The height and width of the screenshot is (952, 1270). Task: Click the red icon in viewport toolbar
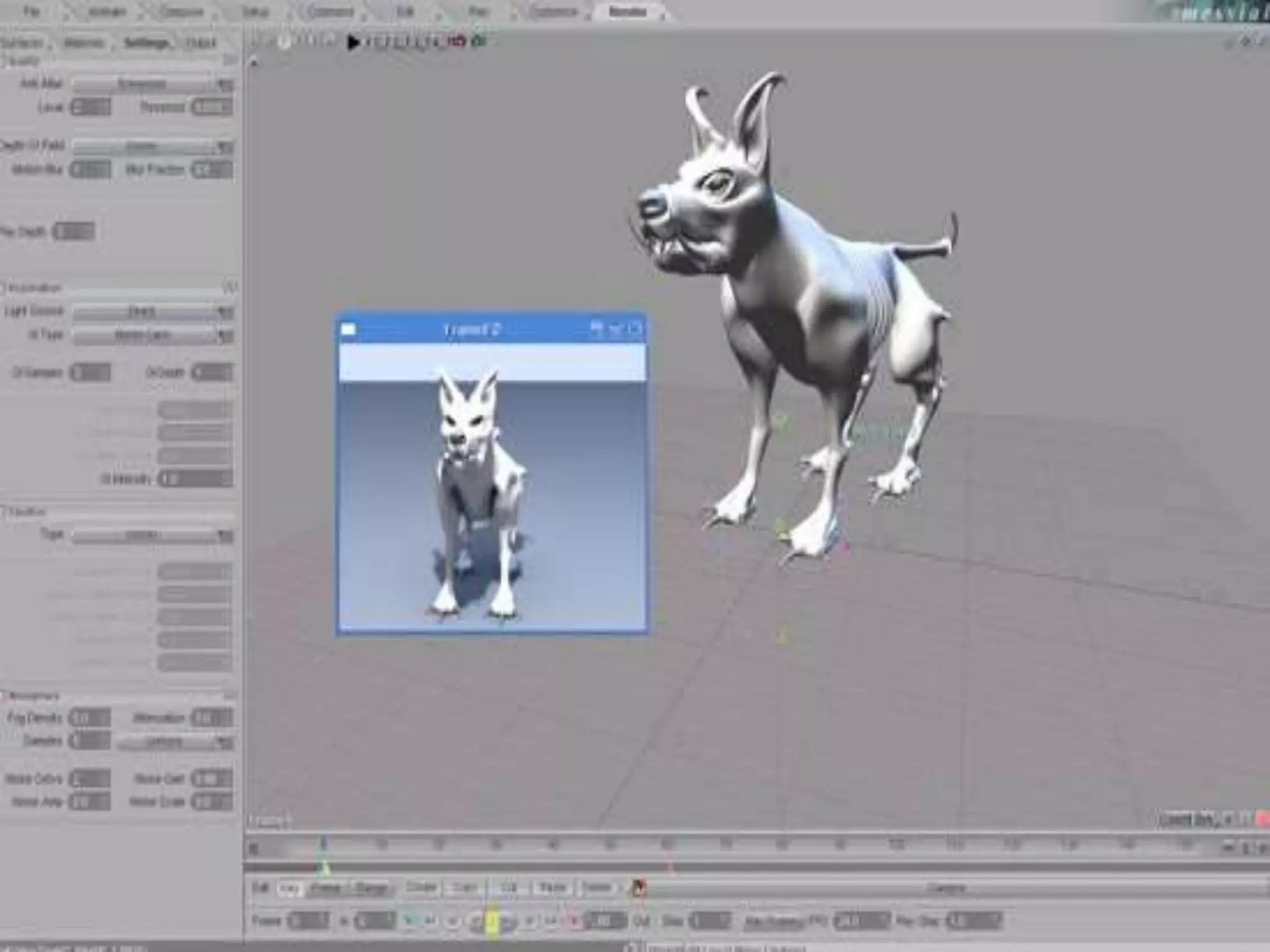tap(458, 42)
